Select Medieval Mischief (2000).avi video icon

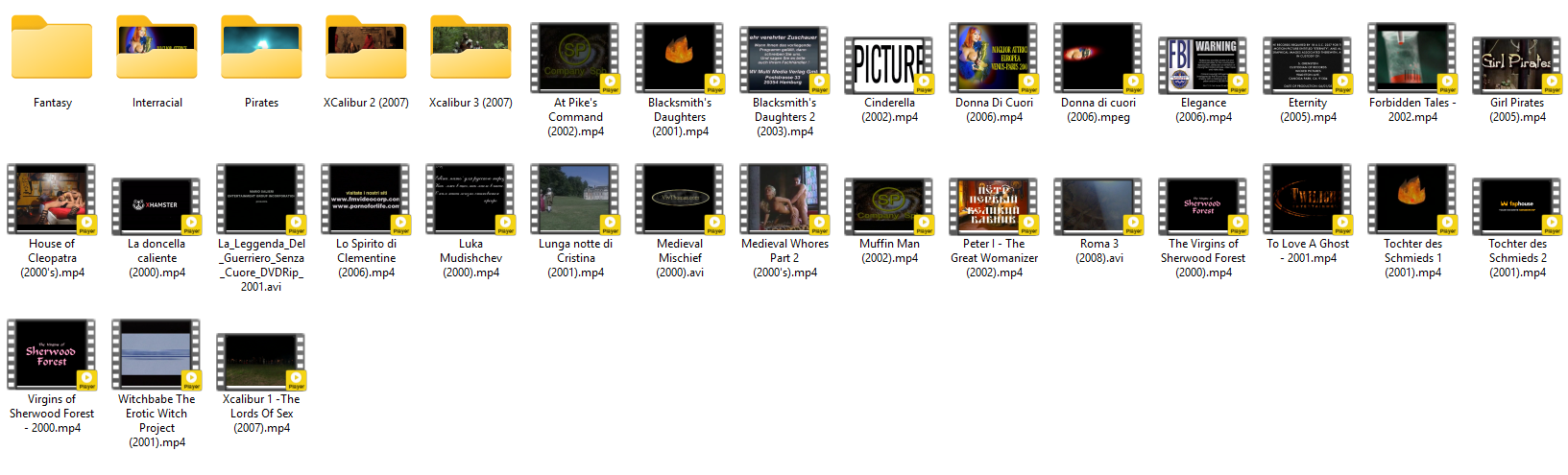pos(680,200)
